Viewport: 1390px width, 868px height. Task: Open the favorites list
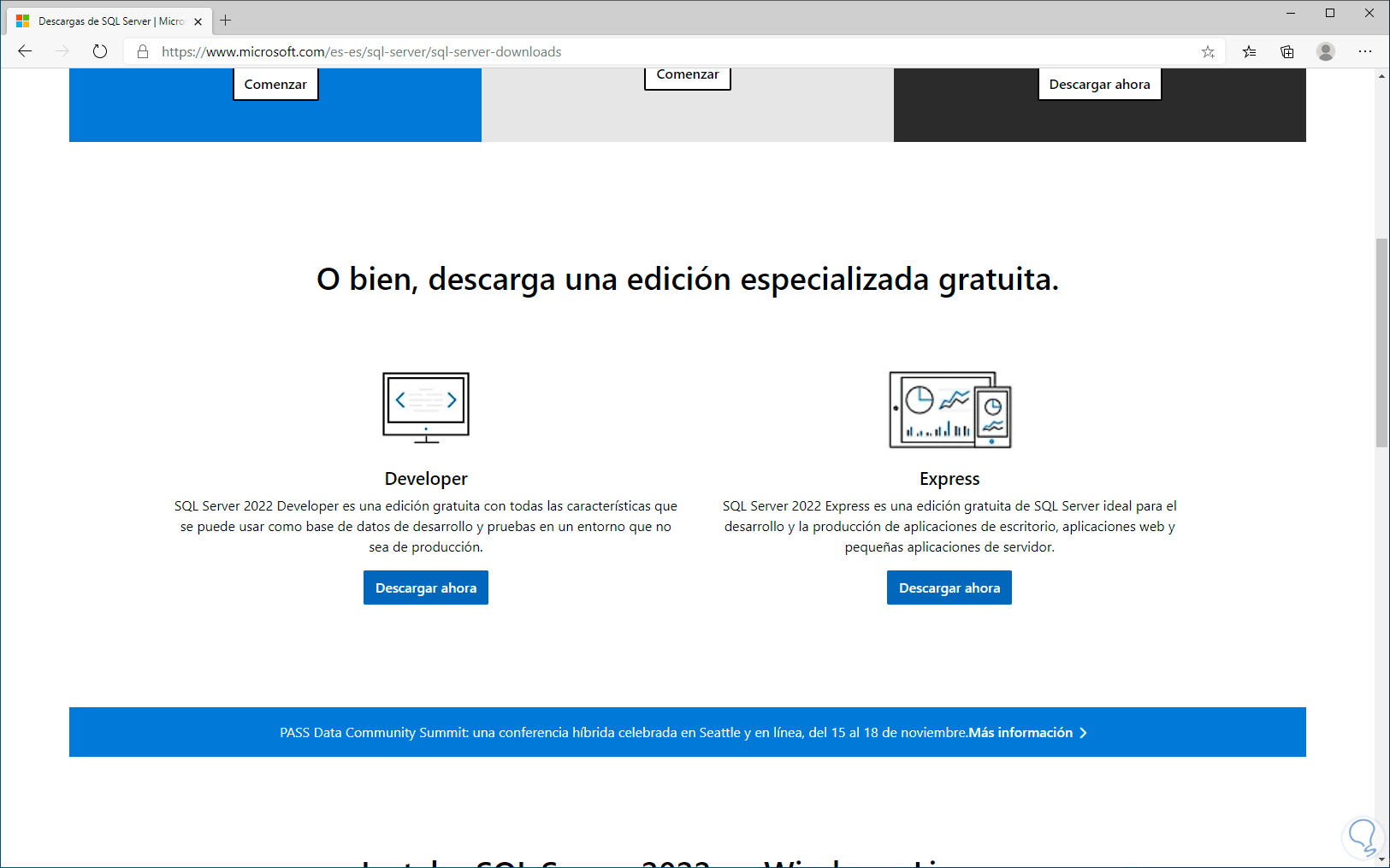(x=1249, y=51)
